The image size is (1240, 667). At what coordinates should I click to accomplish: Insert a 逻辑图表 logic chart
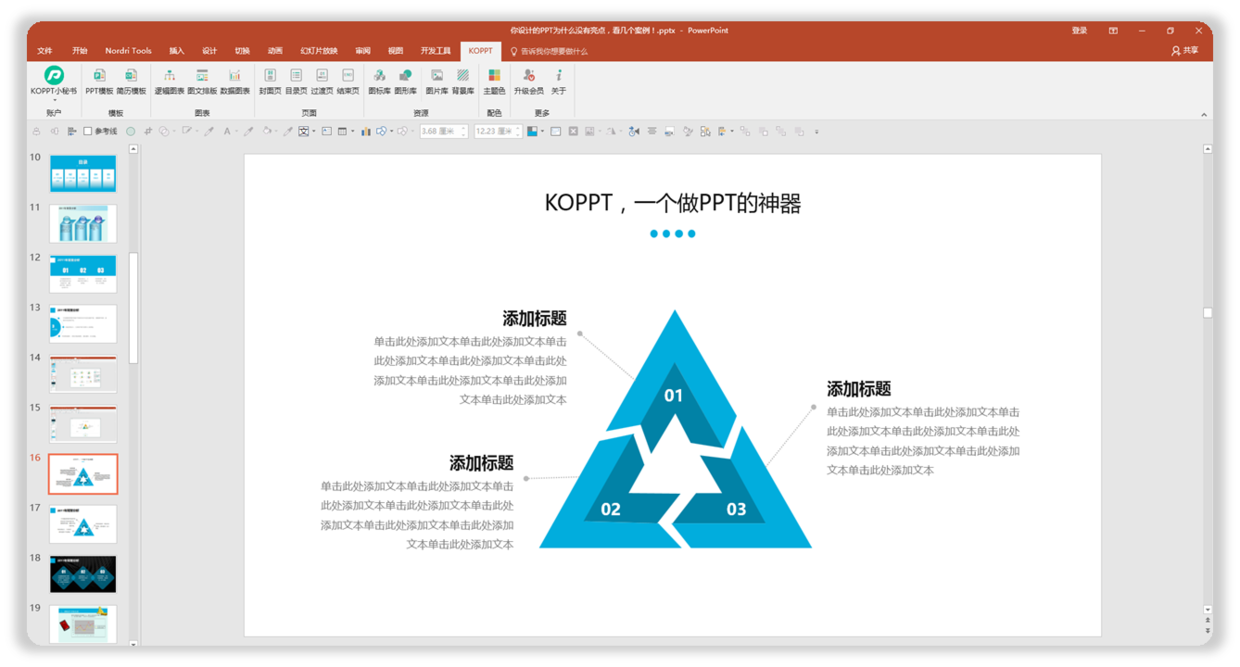(x=169, y=82)
